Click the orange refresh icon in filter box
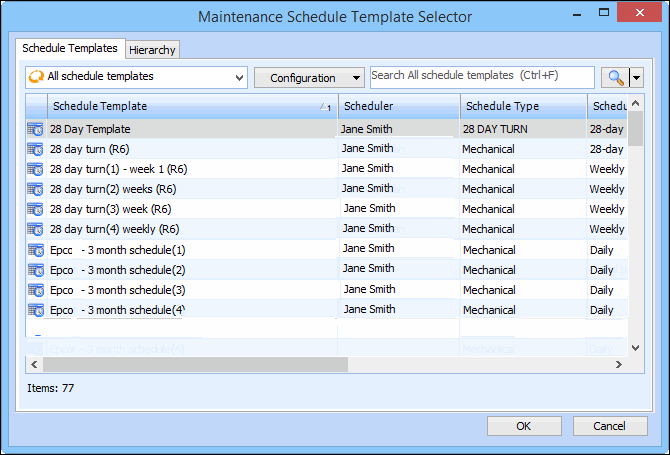This screenshot has width=670, height=455. tap(36, 77)
